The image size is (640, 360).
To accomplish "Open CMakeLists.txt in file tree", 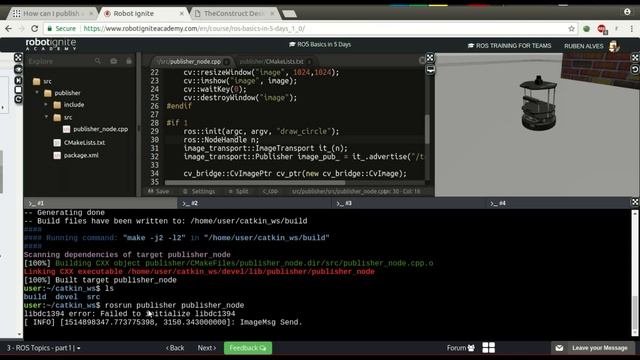I will pos(80,142).
